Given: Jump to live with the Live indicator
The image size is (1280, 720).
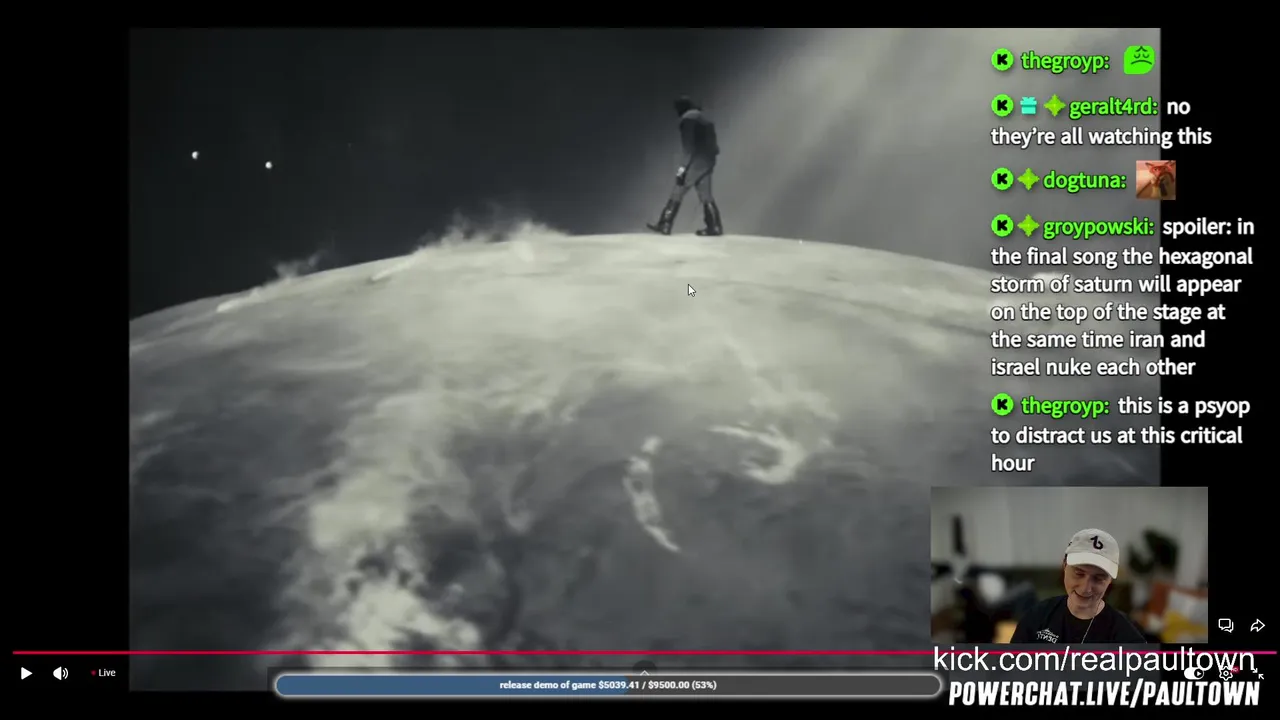Looking at the screenshot, I should point(103,673).
